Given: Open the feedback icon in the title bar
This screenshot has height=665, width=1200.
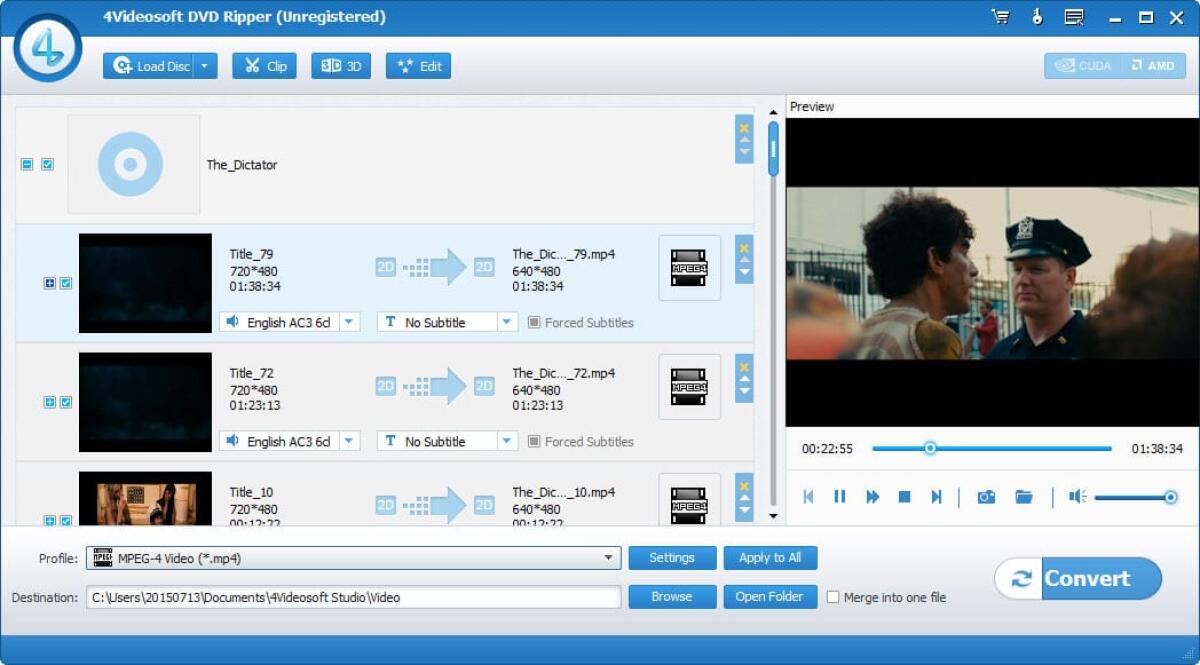Looking at the screenshot, I should click(x=1076, y=16).
